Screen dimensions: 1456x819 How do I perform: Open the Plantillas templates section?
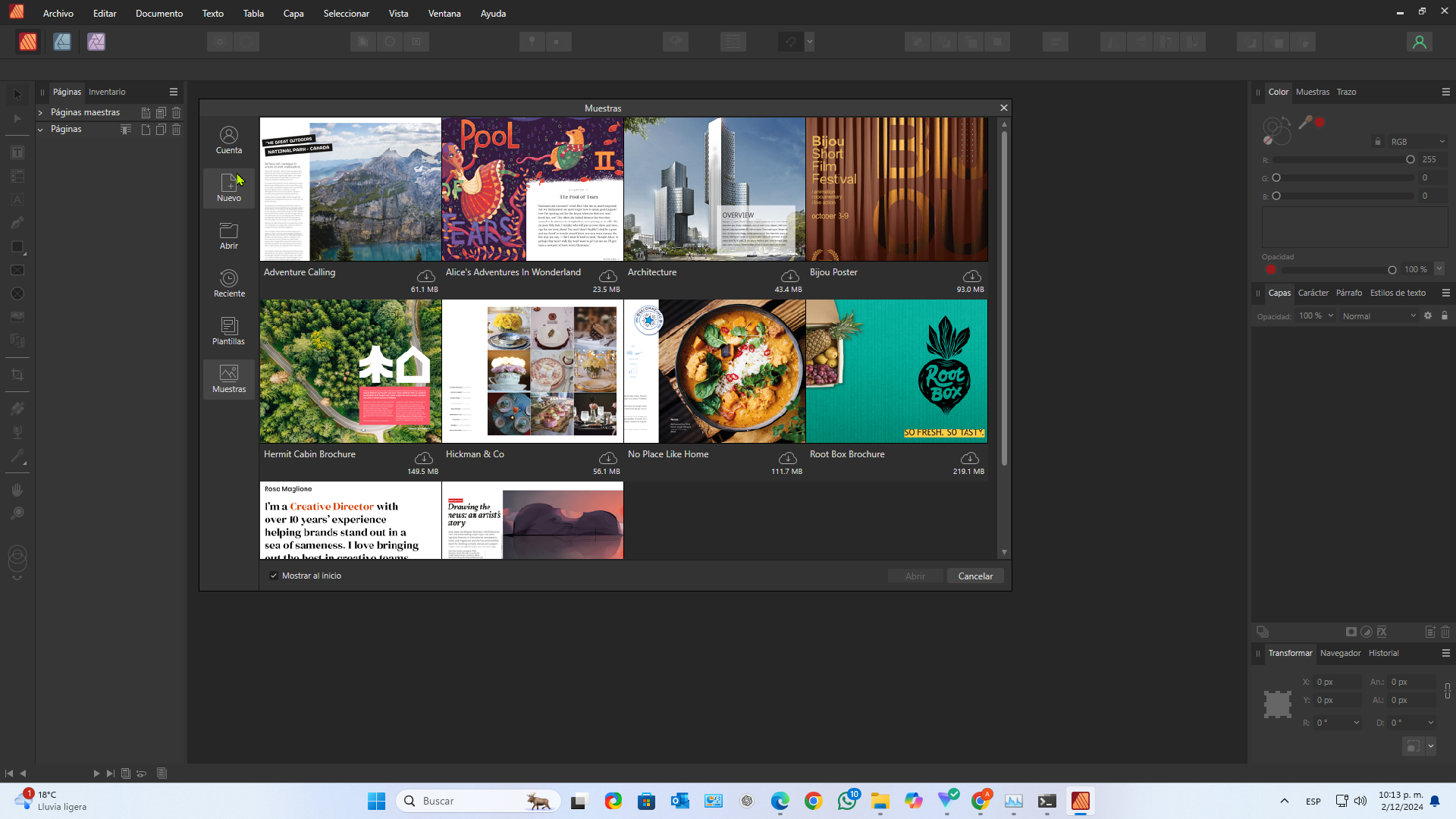coord(228,331)
